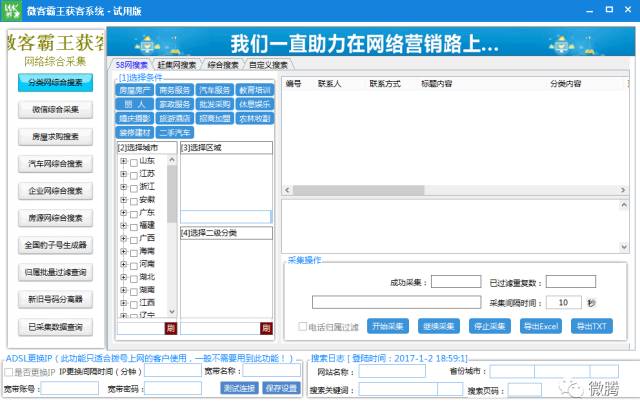Pick the 家政服务 category
The image size is (640, 417).
tap(175, 104)
